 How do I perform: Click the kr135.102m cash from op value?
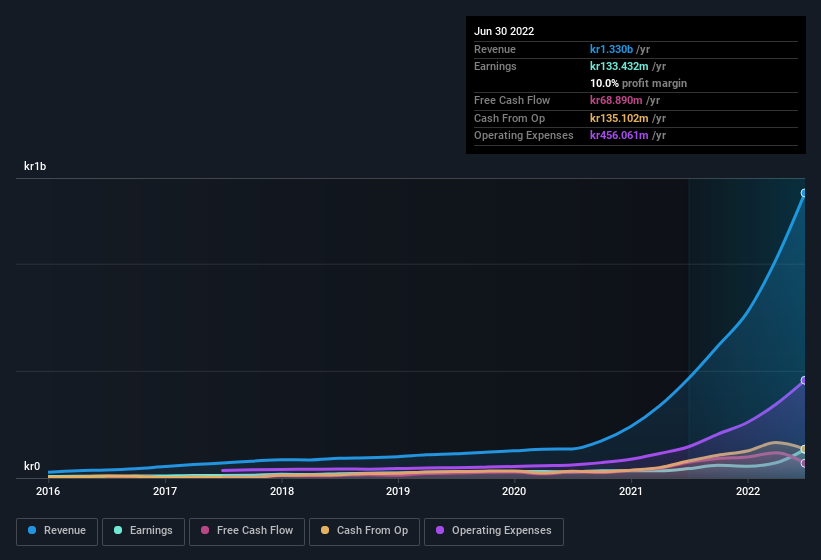619,118
